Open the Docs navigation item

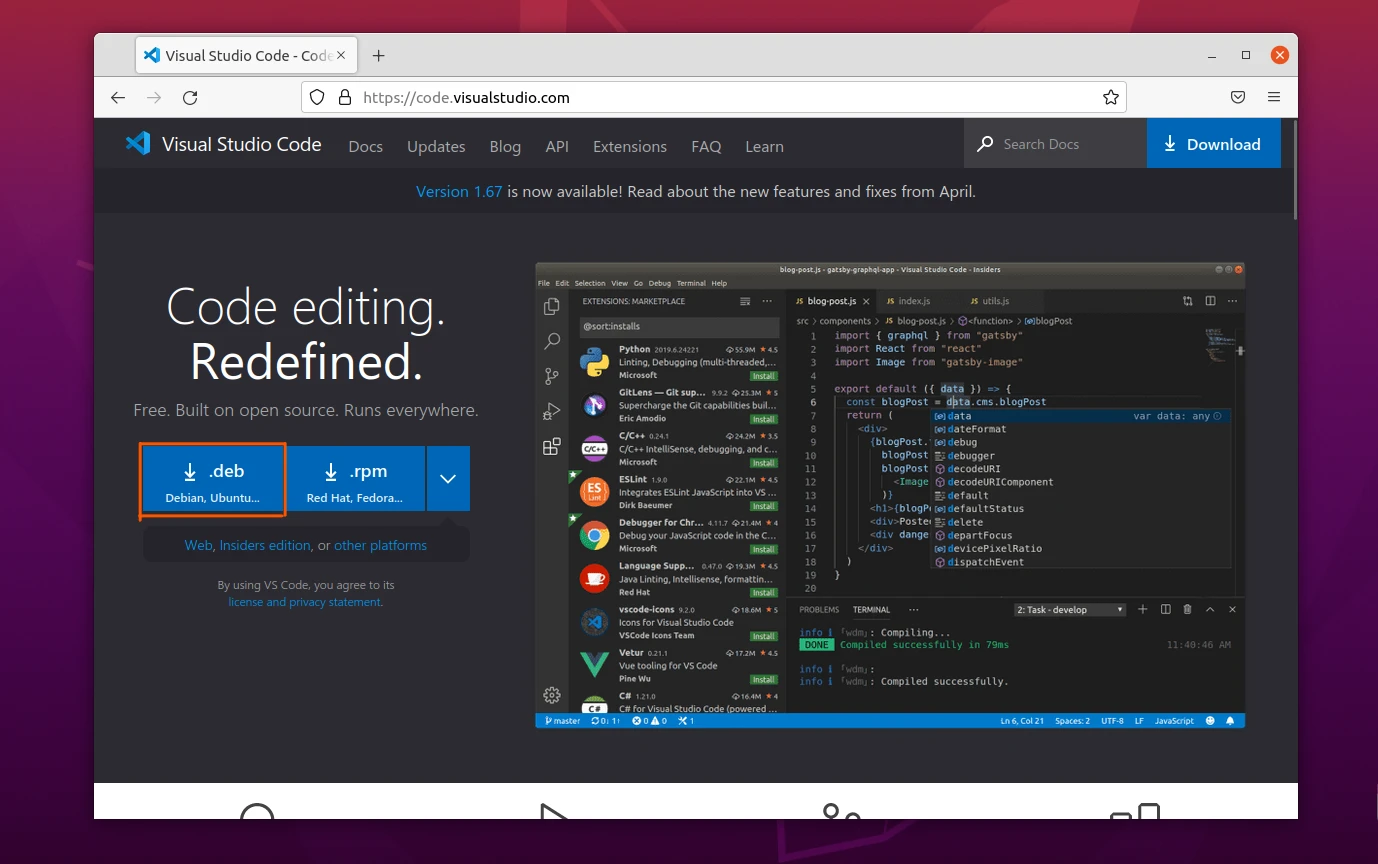[x=365, y=146]
